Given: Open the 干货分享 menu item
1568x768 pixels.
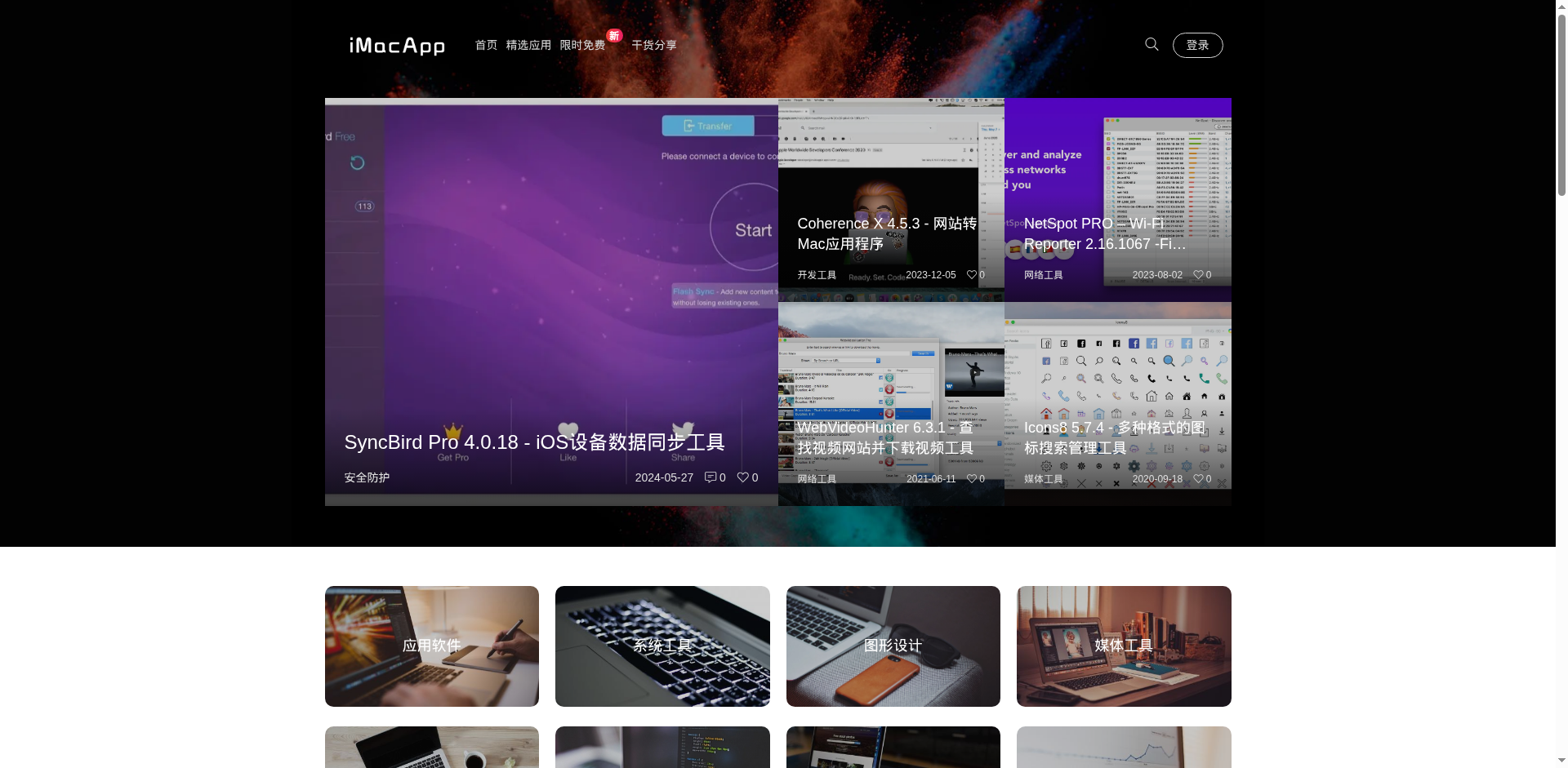Looking at the screenshot, I should pos(654,45).
